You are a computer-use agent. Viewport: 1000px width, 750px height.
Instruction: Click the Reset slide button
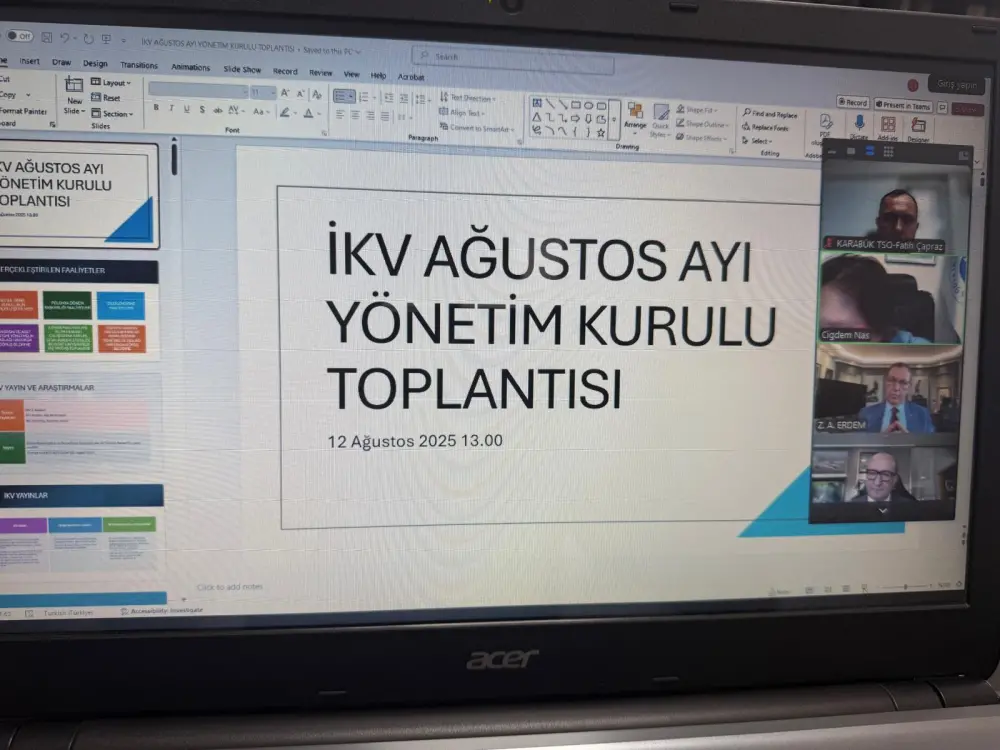106,98
